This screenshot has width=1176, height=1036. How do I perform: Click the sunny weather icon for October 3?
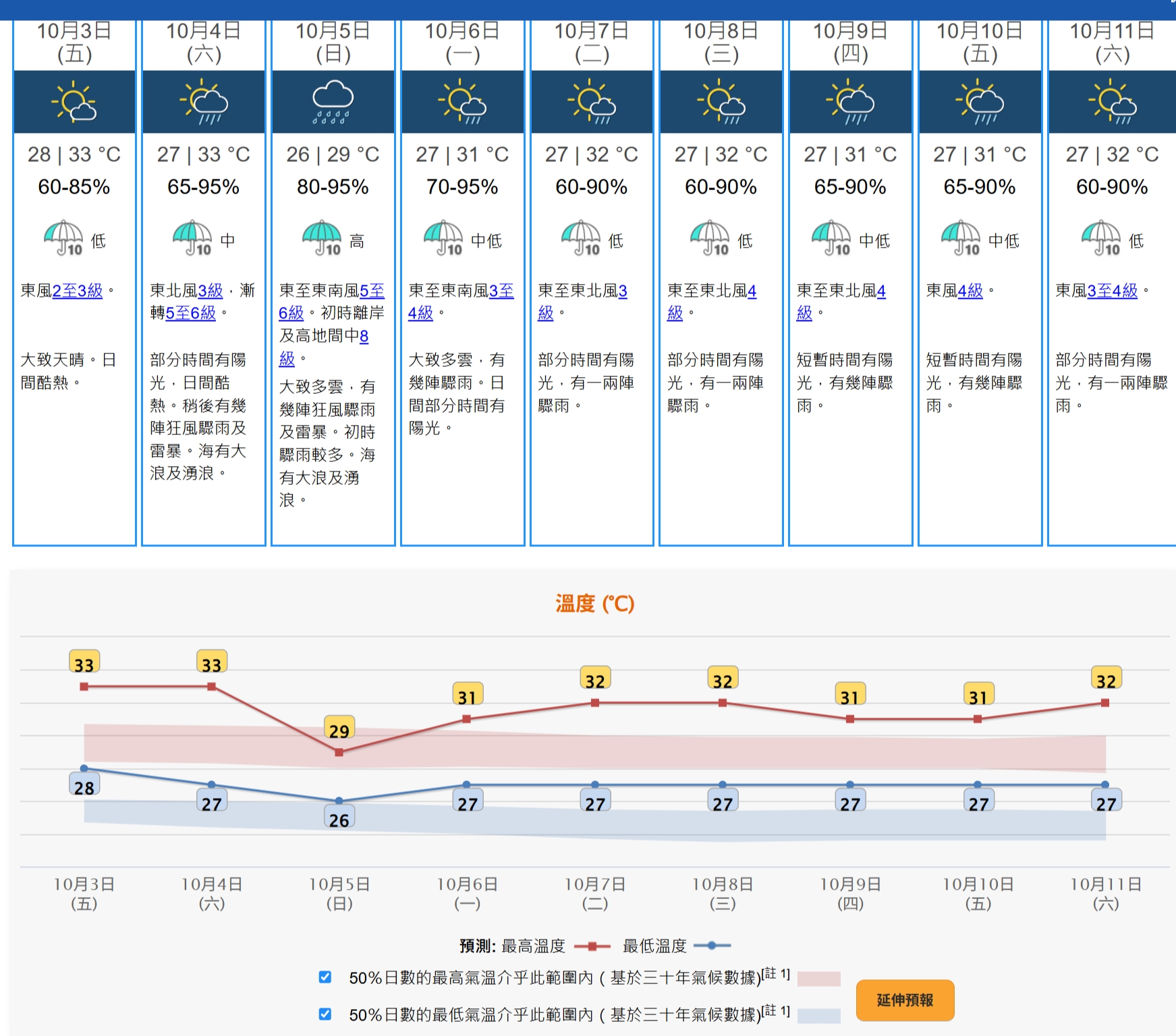(74, 102)
